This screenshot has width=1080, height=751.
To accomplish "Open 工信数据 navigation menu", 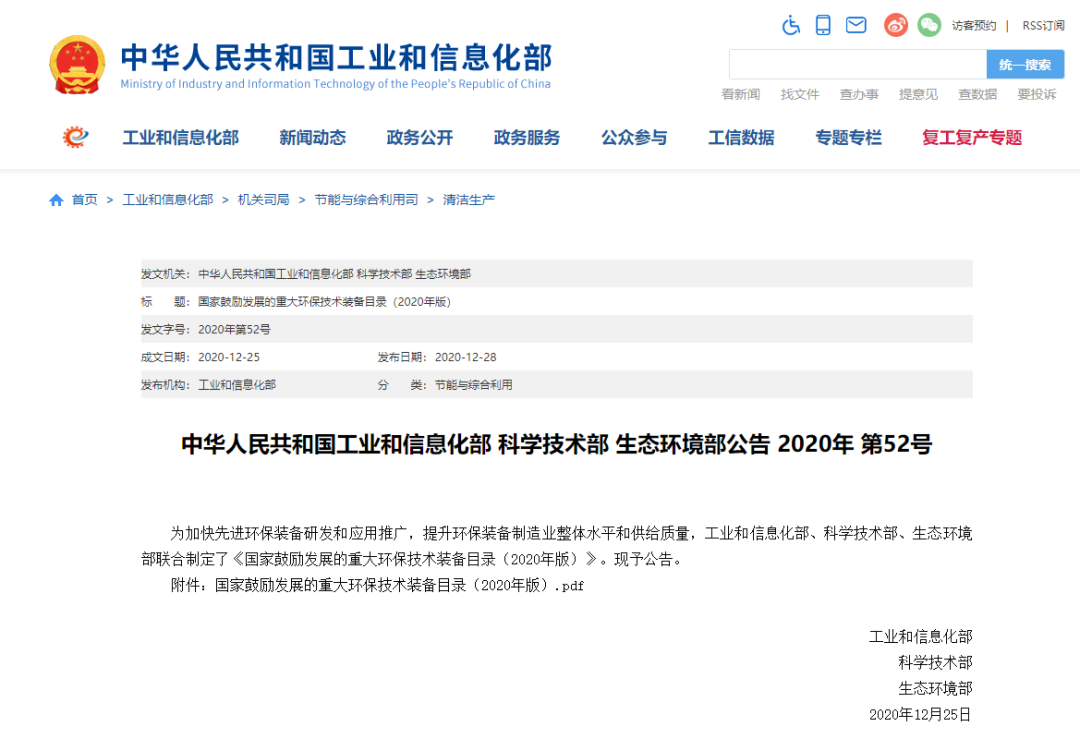I will 741,138.
